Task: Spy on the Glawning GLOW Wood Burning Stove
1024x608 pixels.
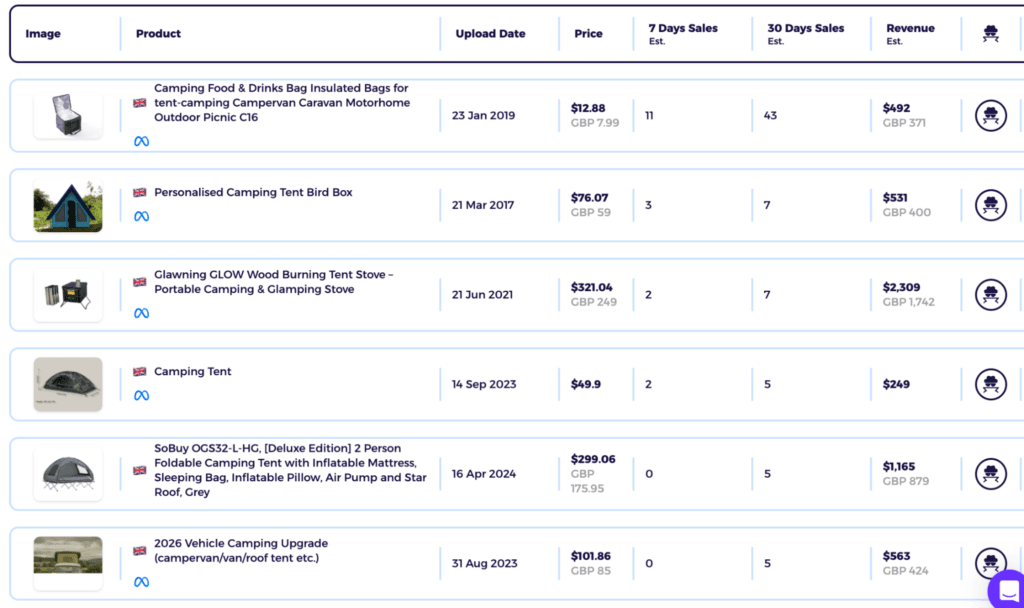Action: point(990,294)
